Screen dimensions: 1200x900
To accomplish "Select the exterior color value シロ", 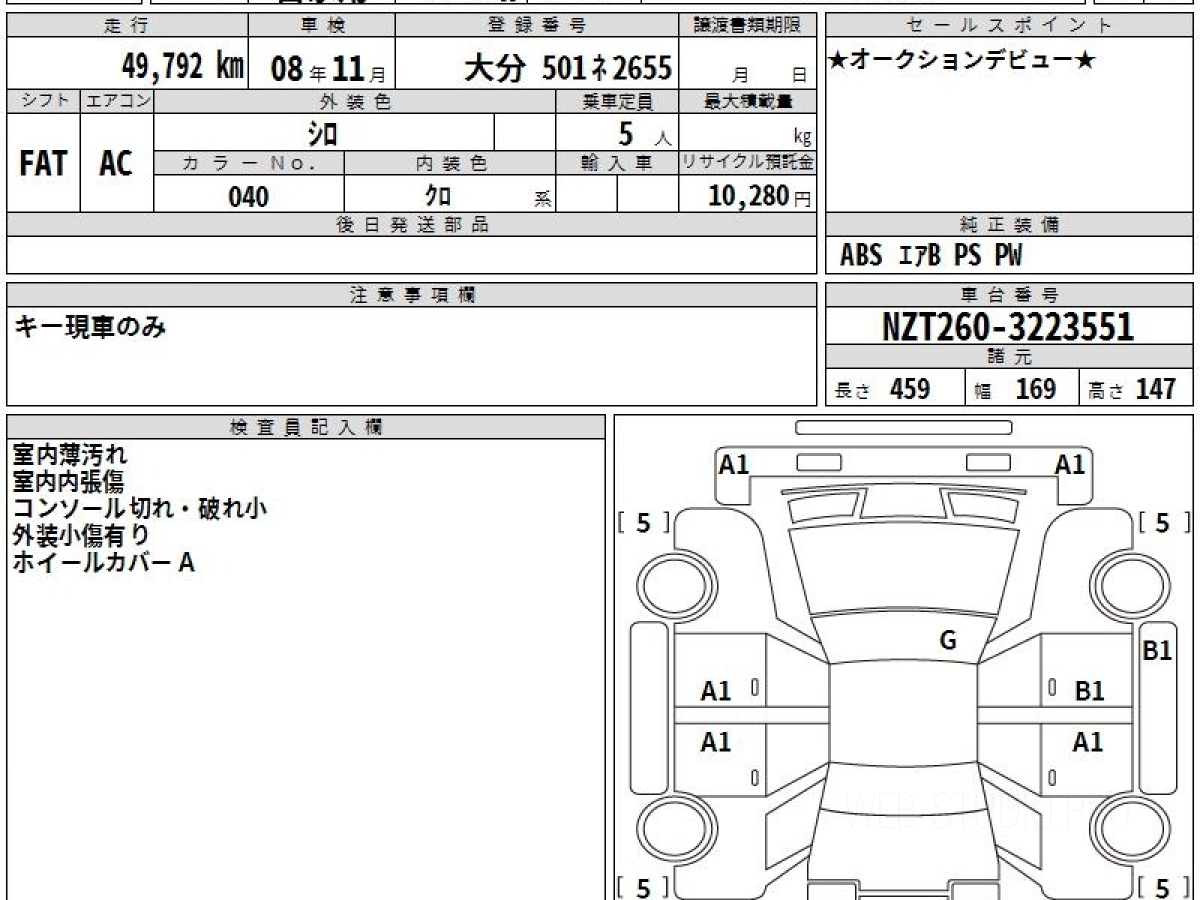I will click(322, 133).
